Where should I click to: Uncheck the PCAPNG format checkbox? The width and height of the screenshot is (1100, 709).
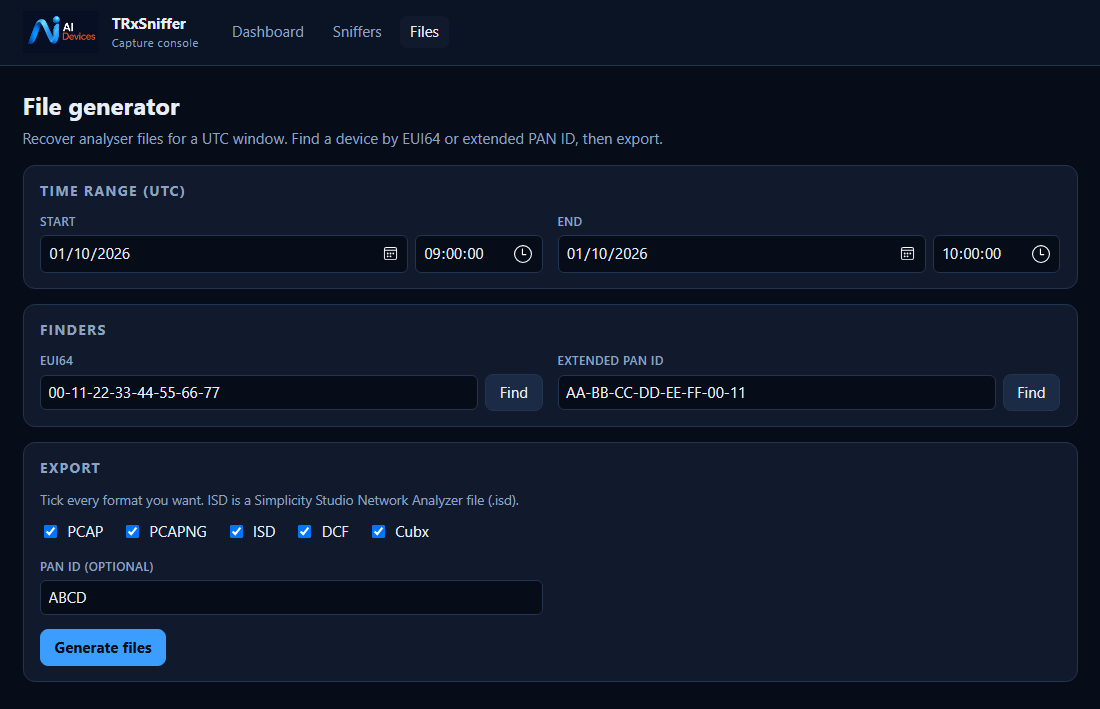[x=132, y=532]
